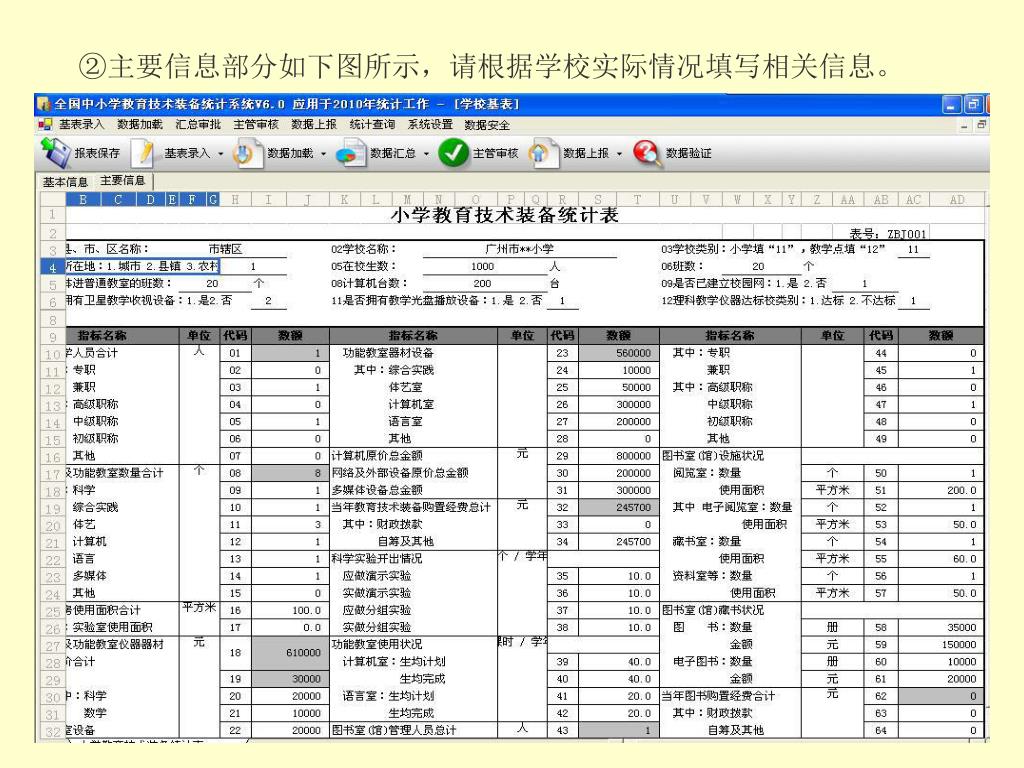Minimize the application window
Screen dimensions: 1024x768
point(951,104)
